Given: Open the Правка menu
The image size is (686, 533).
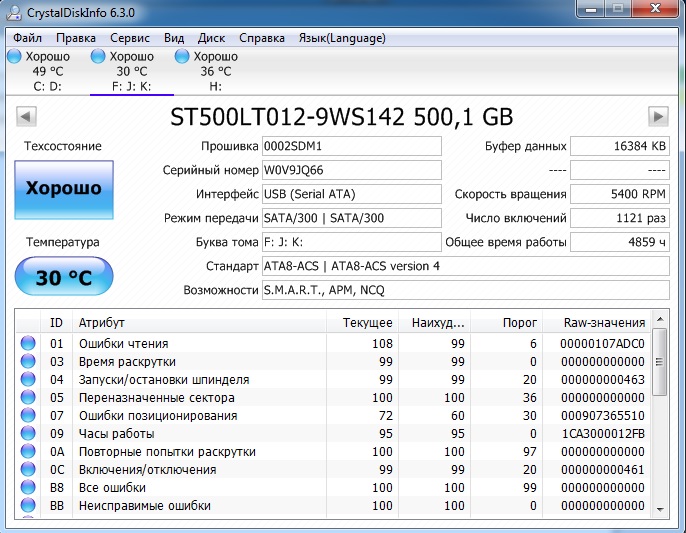Looking at the screenshot, I should pyautogui.click(x=76, y=39).
